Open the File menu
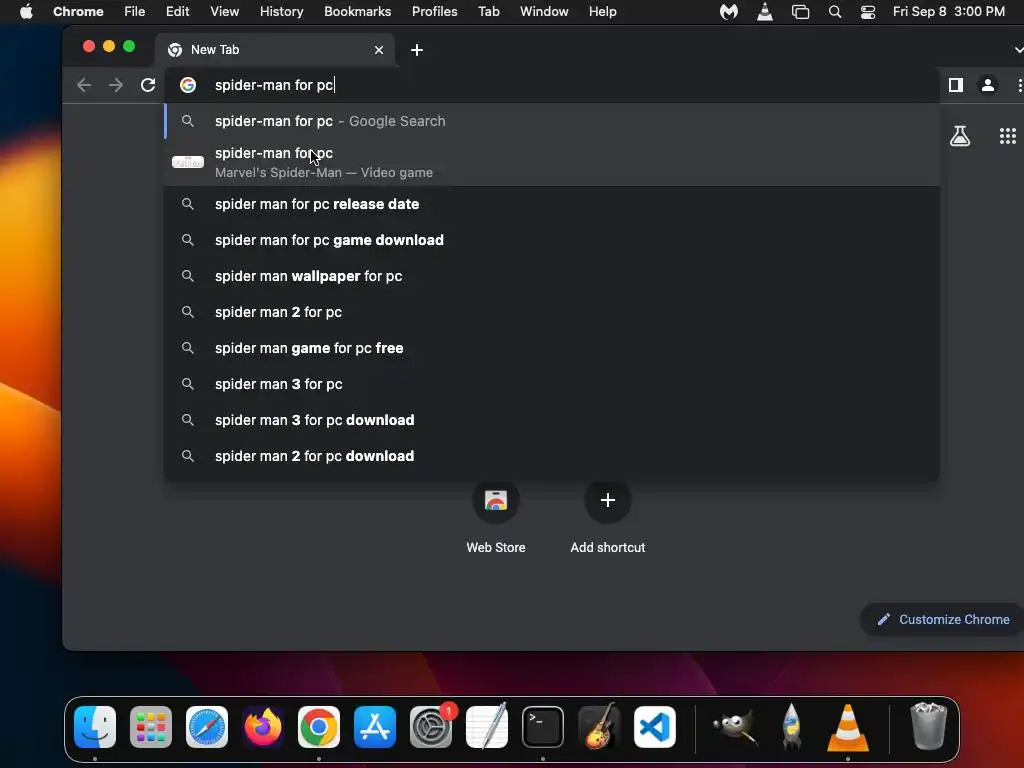The width and height of the screenshot is (1024, 768). [135, 11]
